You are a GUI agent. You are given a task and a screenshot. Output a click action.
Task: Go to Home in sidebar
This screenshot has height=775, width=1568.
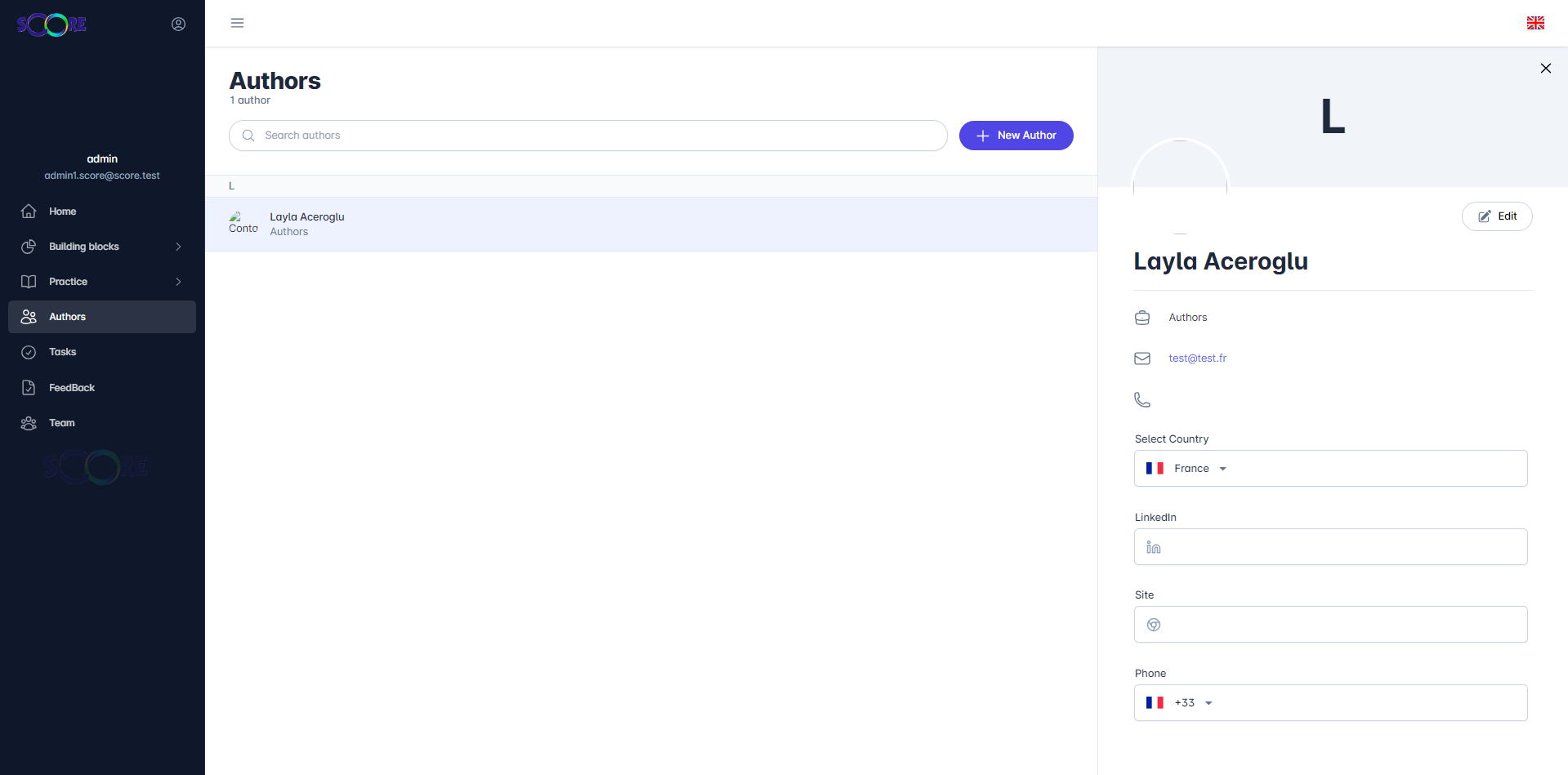click(62, 212)
